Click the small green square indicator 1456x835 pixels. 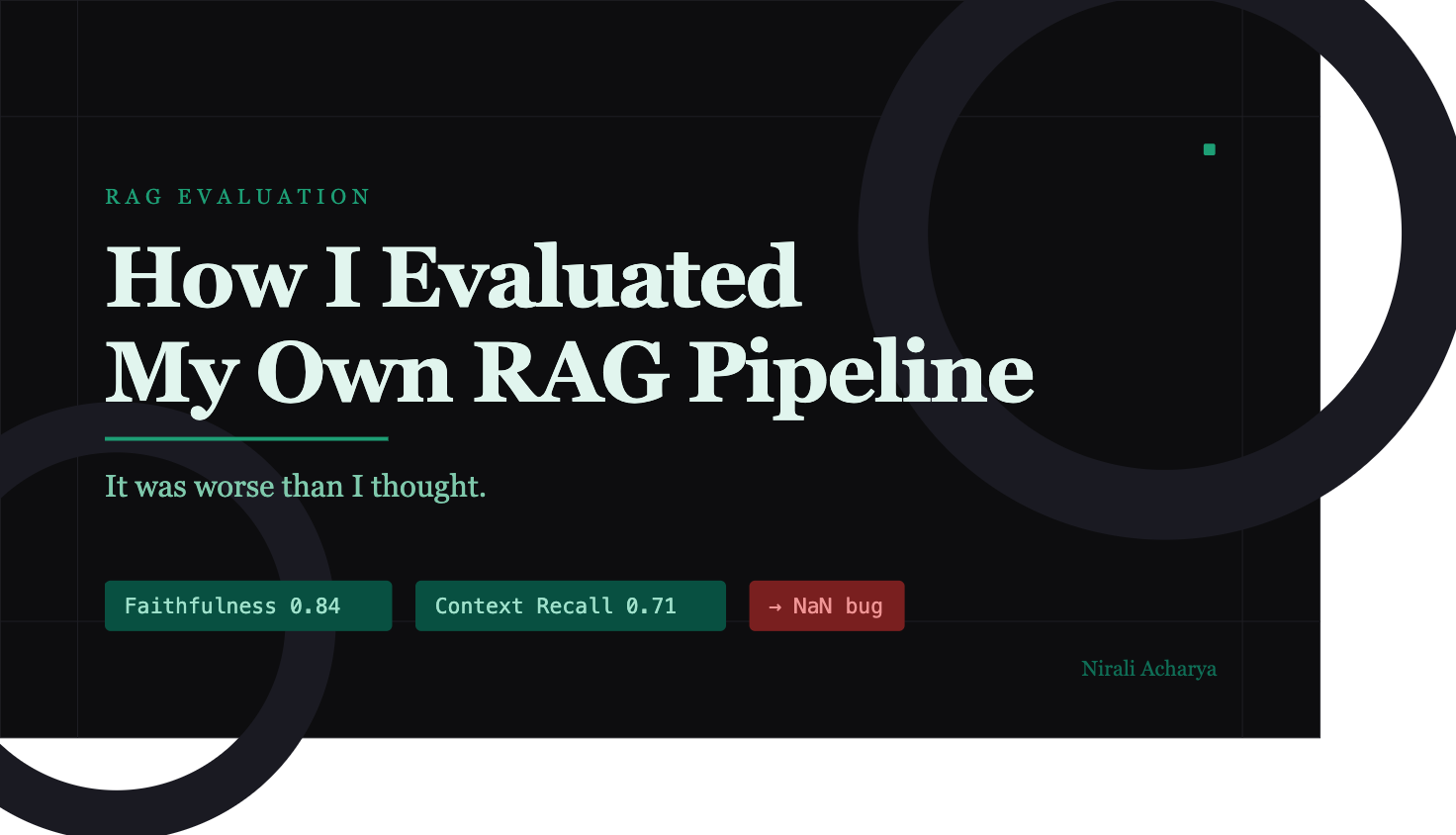(x=1209, y=149)
